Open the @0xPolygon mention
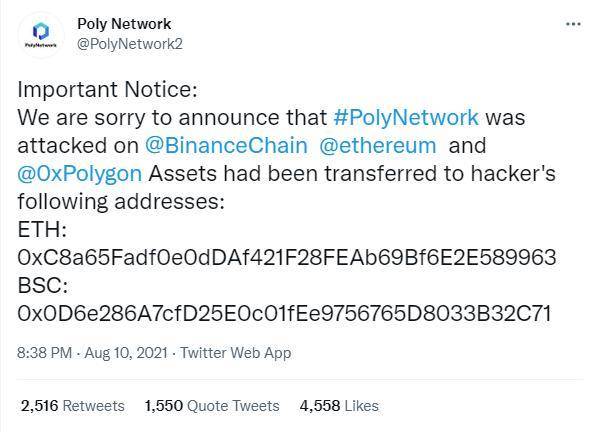 pyautogui.click(x=80, y=174)
